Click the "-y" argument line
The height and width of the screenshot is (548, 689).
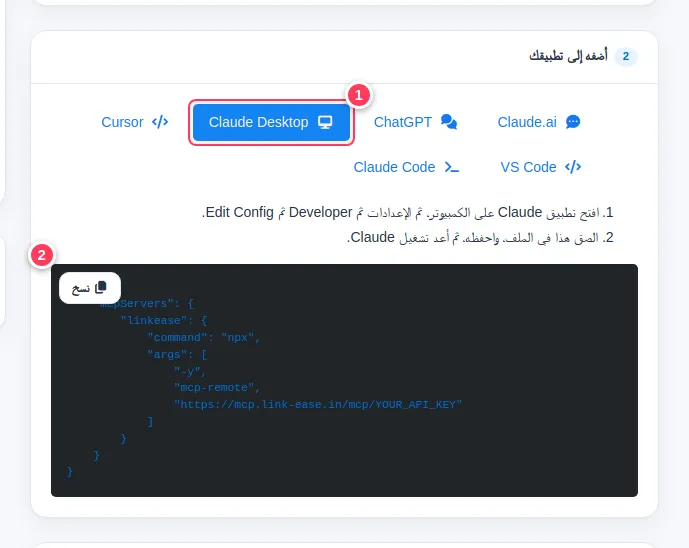pyautogui.click(x=189, y=371)
